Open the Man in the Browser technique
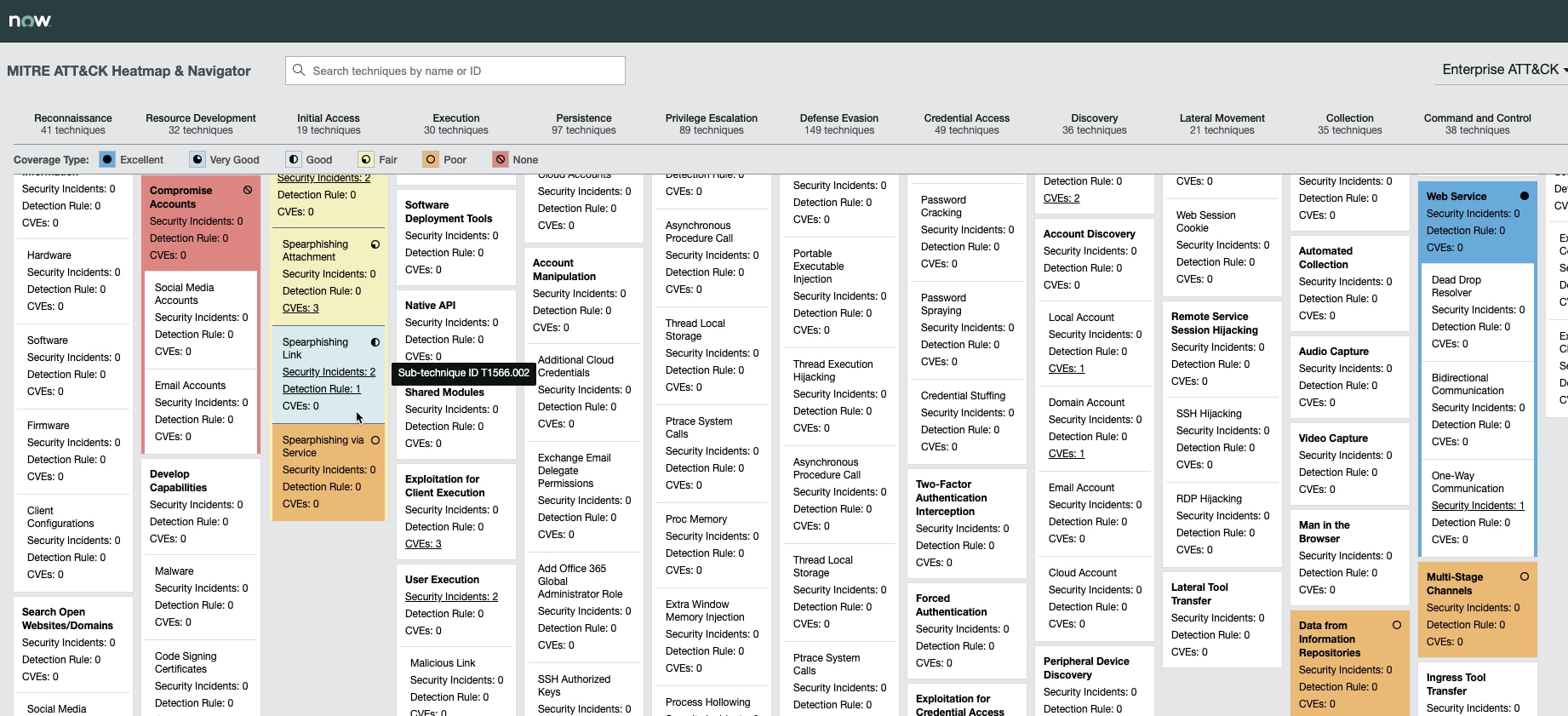The image size is (1568, 716). (1325, 532)
